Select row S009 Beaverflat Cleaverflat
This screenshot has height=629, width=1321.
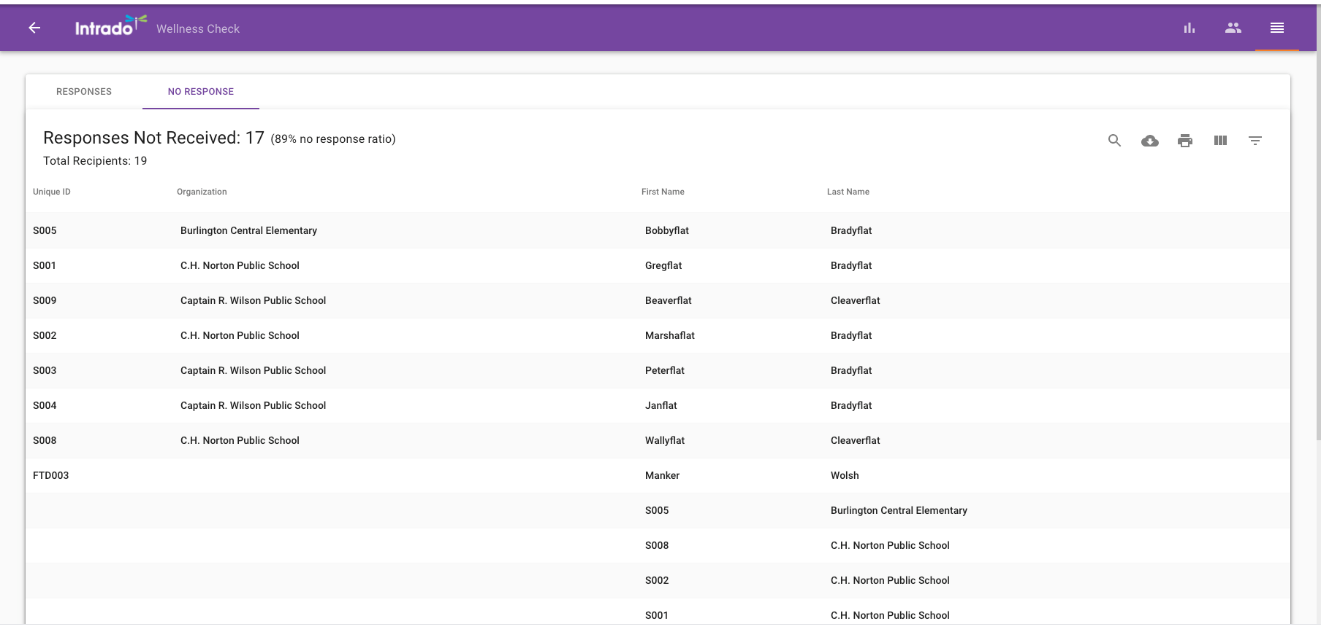click(x=400, y=301)
